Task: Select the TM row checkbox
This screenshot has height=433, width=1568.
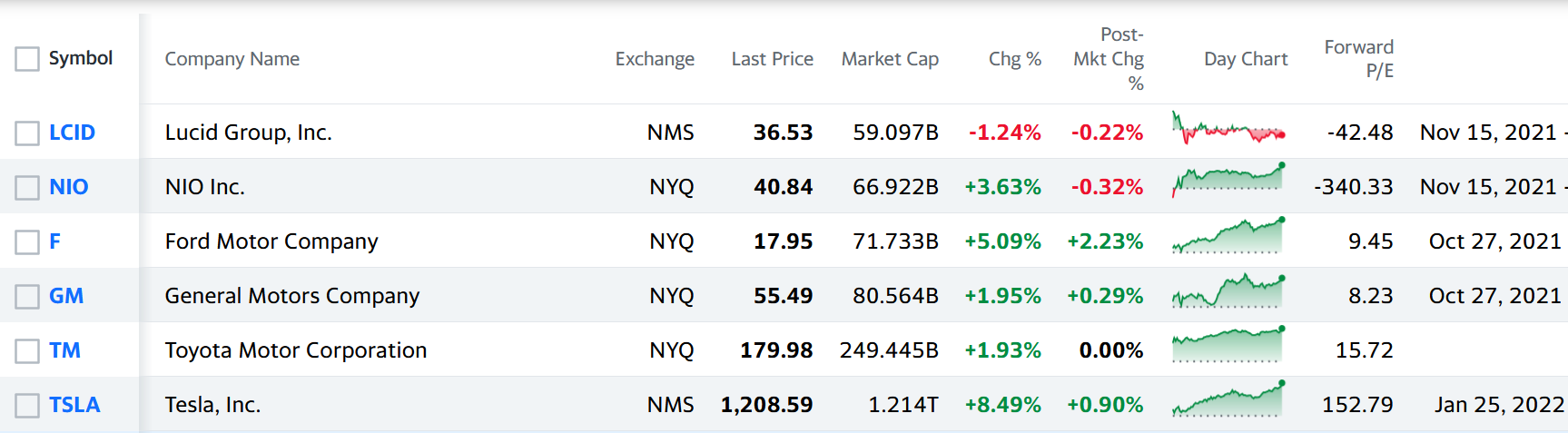Action: point(27,351)
